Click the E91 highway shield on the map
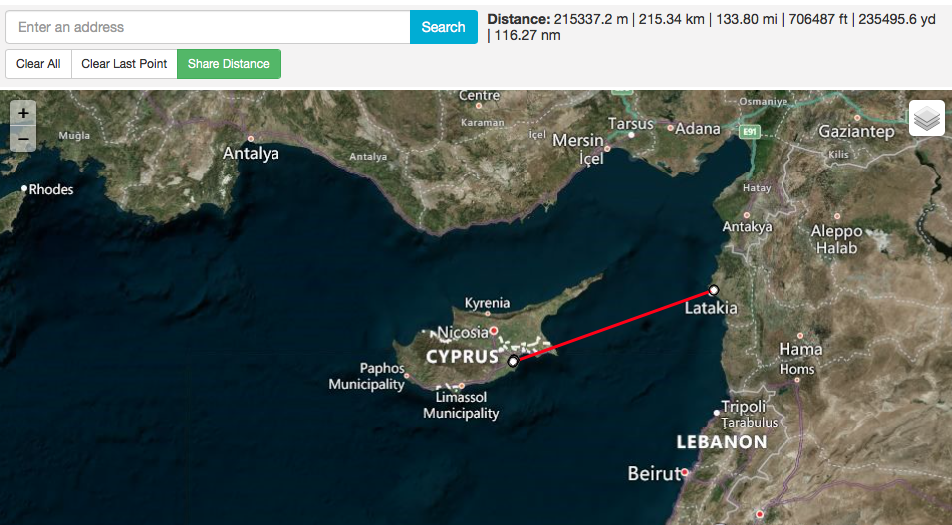952x525 pixels. click(x=750, y=131)
